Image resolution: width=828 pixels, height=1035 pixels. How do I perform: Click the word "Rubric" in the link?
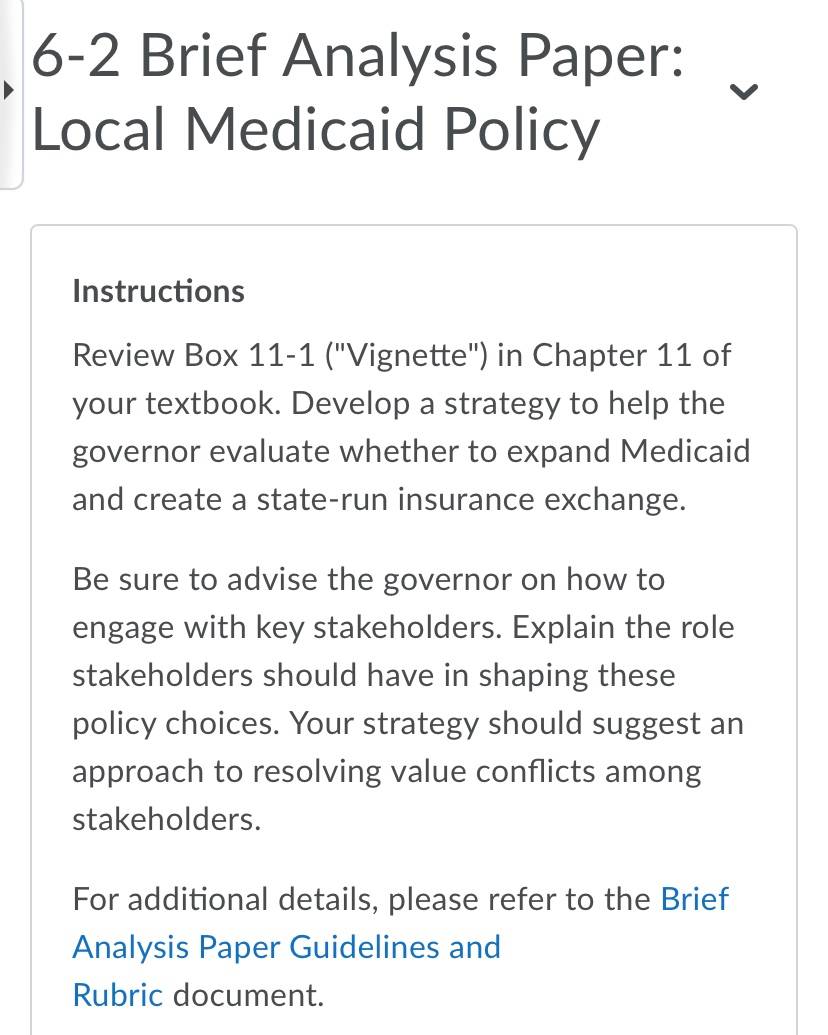click(x=118, y=995)
